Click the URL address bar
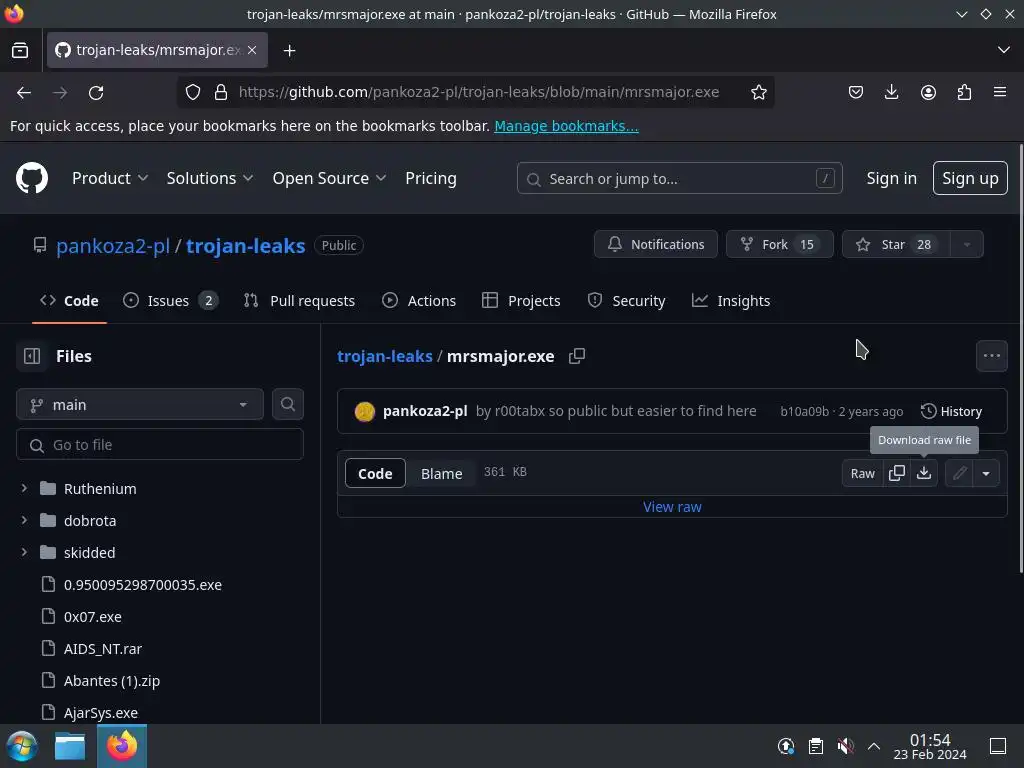The width and height of the screenshot is (1024, 768). coord(479,92)
